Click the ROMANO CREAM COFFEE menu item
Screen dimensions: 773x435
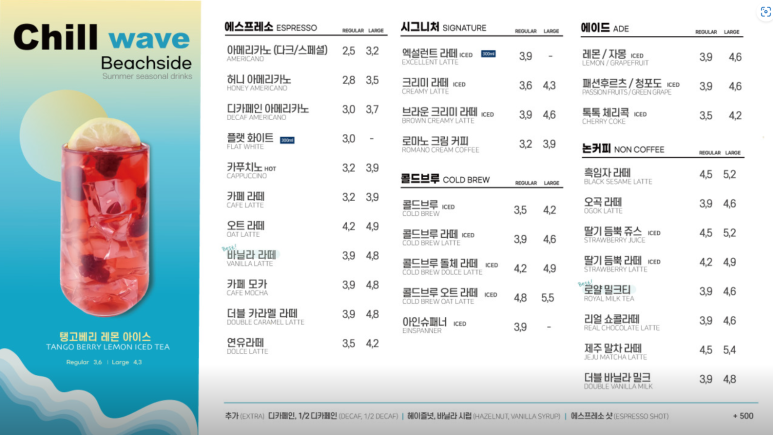tap(440, 145)
